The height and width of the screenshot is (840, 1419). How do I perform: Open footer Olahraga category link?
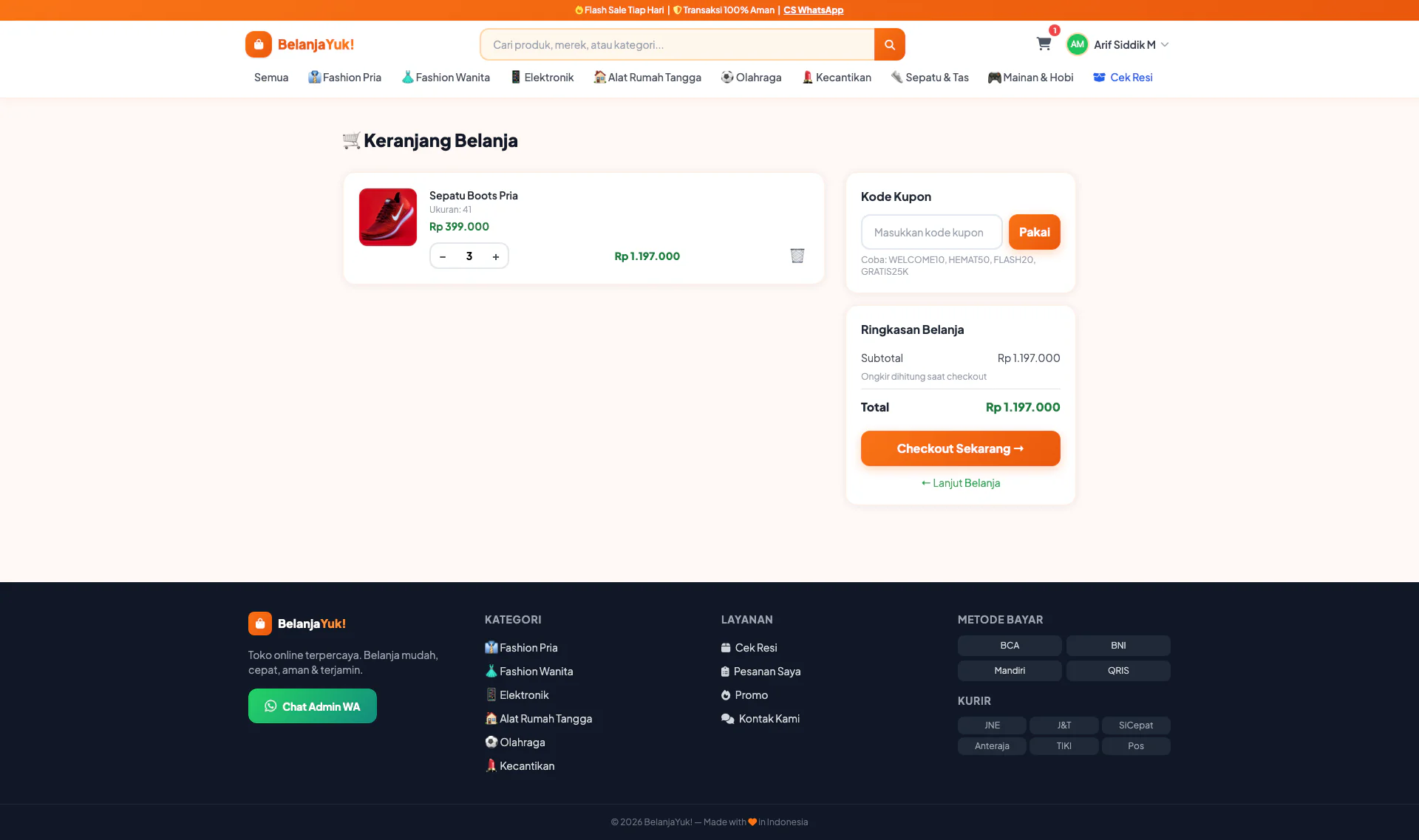pos(515,742)
